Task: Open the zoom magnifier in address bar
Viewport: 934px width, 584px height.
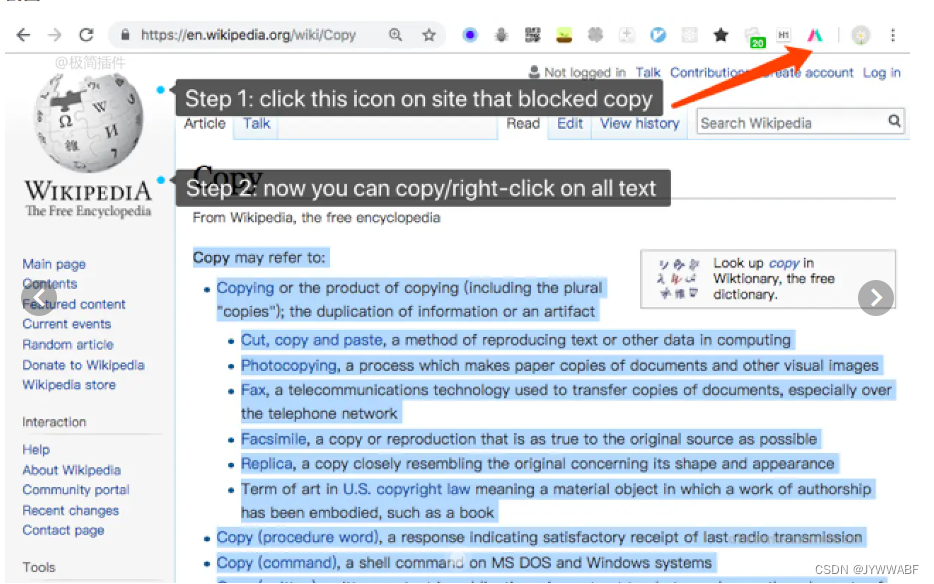Action: pyautogui.click(x=396, y=35)
